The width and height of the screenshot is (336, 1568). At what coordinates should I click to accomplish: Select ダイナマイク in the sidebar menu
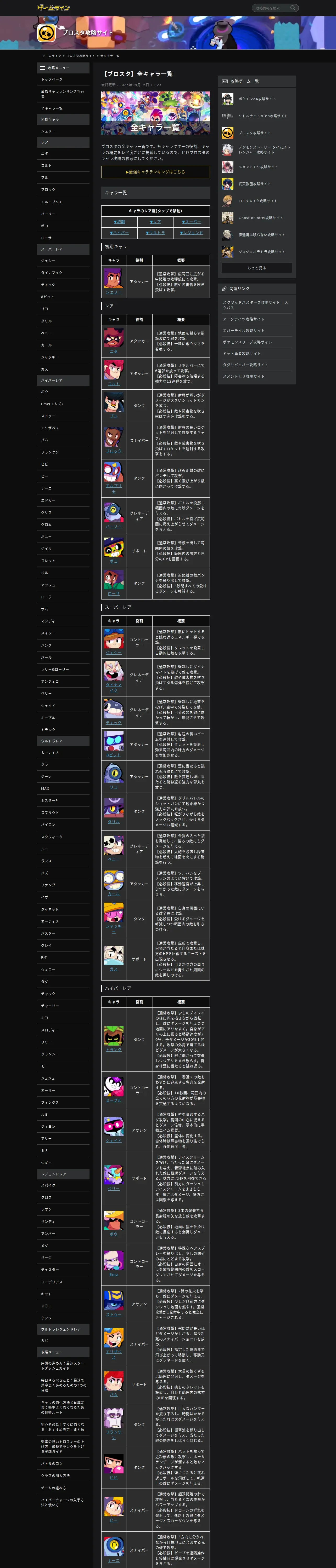click(x=63, y=273)
